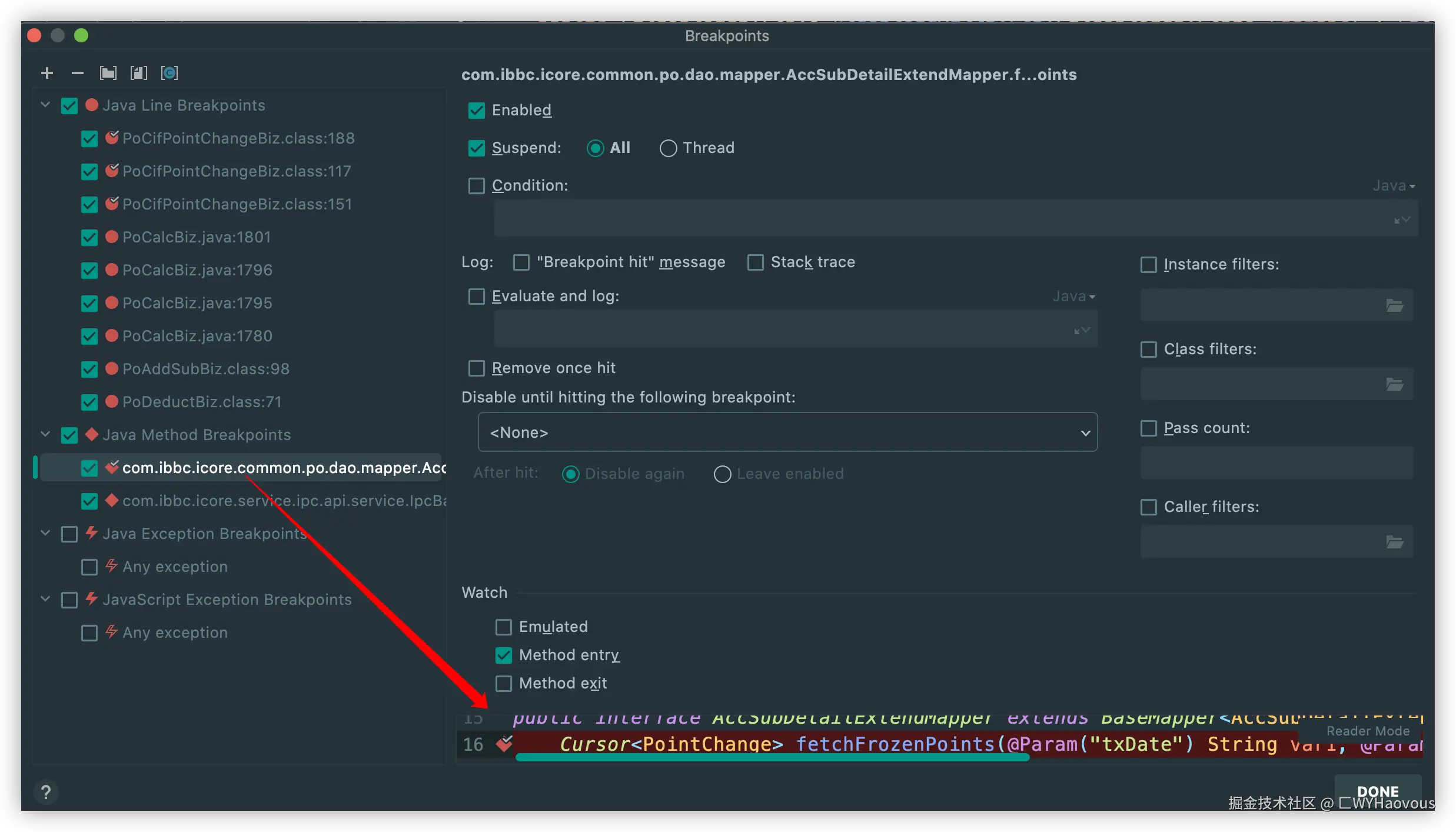Click the add breakpoint plus icon

[47, 73]
